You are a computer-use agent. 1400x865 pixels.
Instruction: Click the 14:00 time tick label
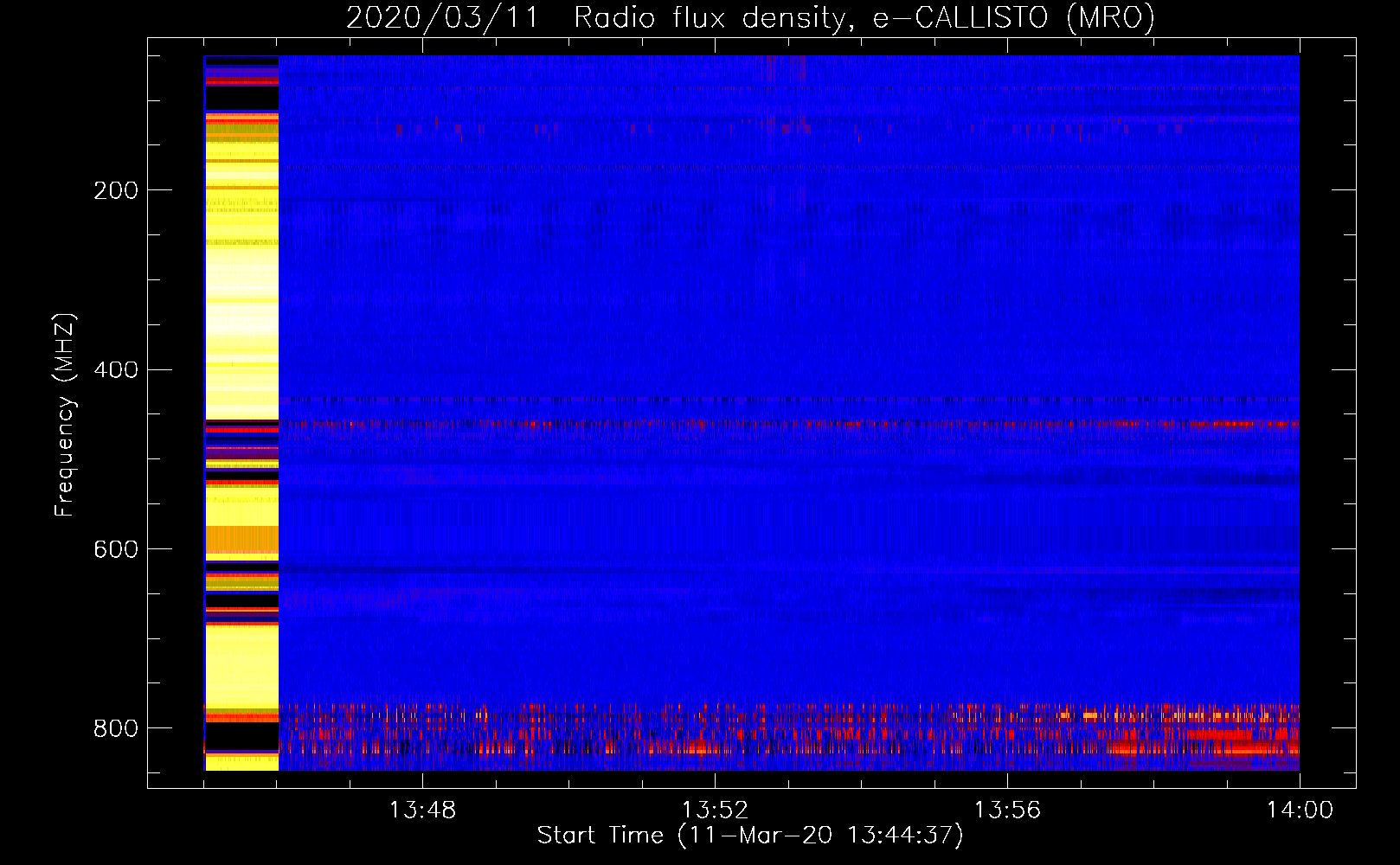tap(1300, 811)
